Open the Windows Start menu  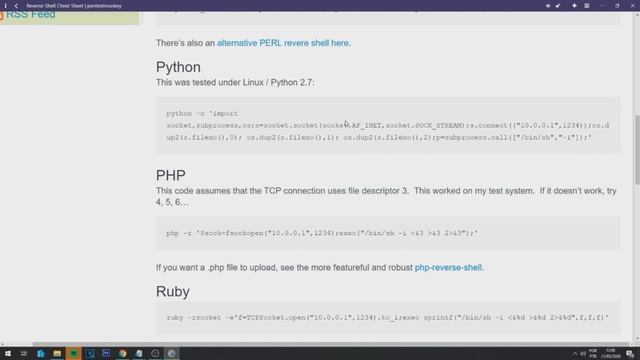point(8,353)
